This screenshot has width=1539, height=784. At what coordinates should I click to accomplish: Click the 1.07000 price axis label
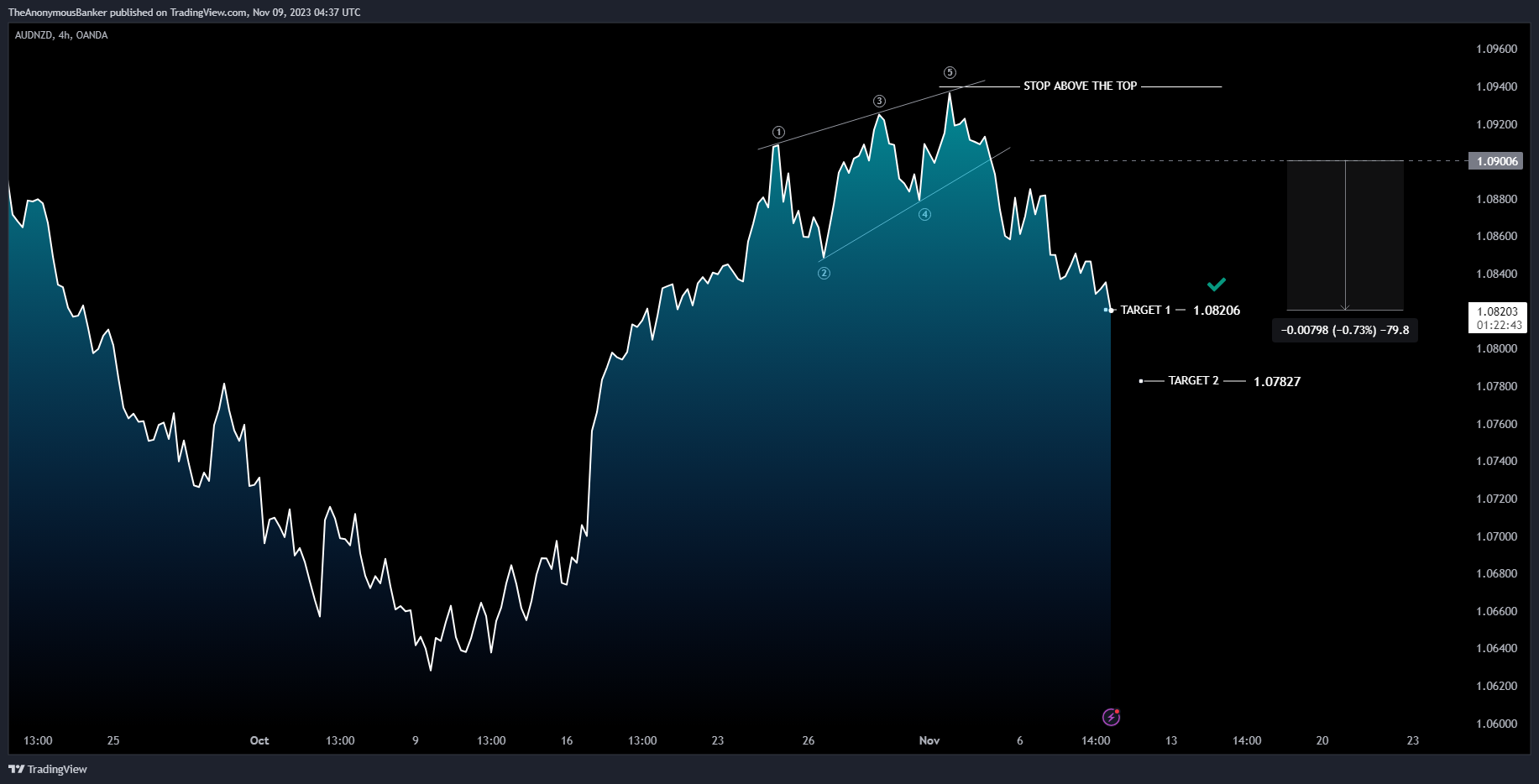(1496, 536)
